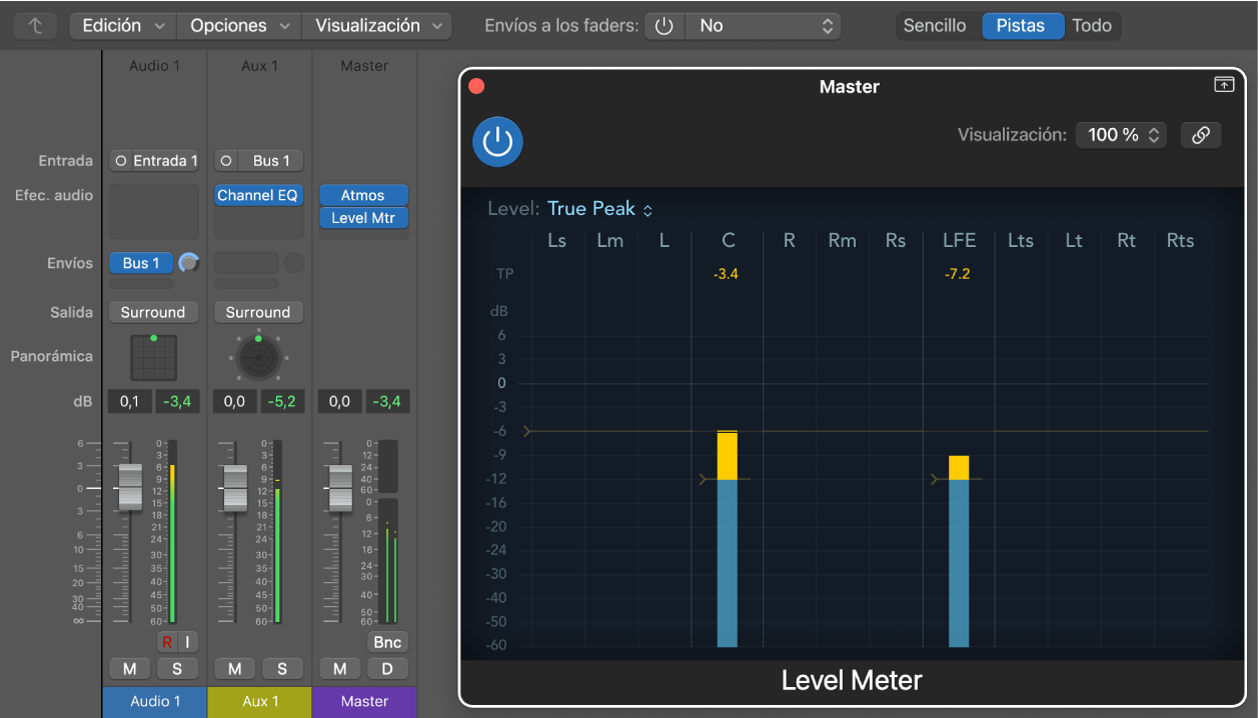1258x718 pixels.
Task: Open the Channel EQ plug-in on Aux 1
Action: point(259,195)
